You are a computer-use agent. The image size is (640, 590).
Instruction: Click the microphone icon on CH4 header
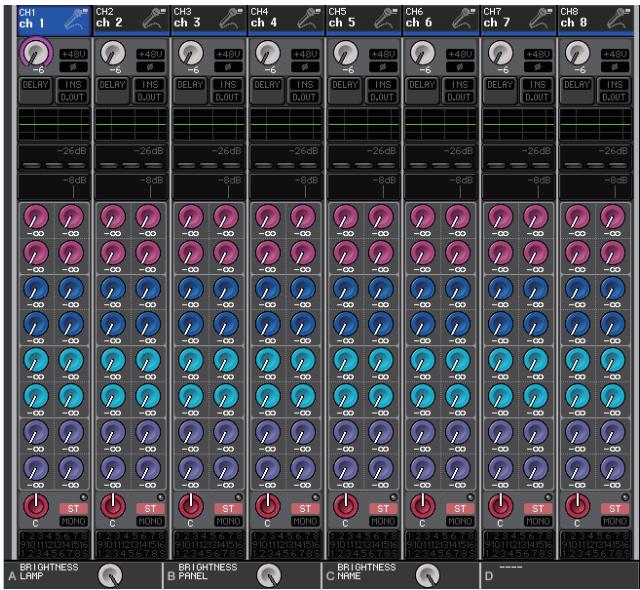308,19
